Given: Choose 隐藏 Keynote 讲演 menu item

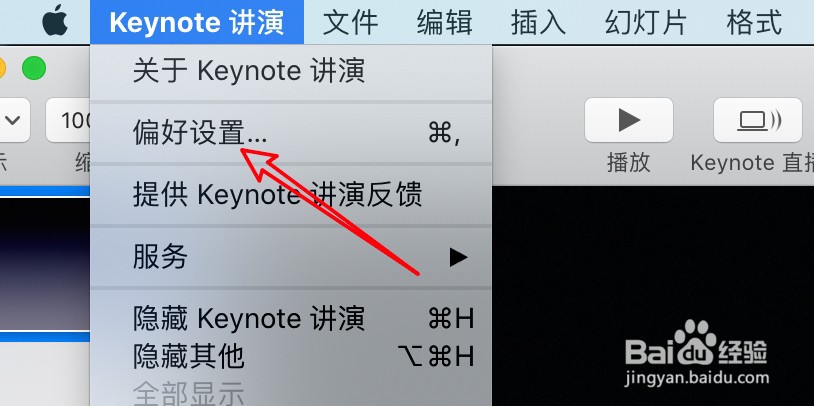Looking at the screenshot, I should click(x=291, y=319).
